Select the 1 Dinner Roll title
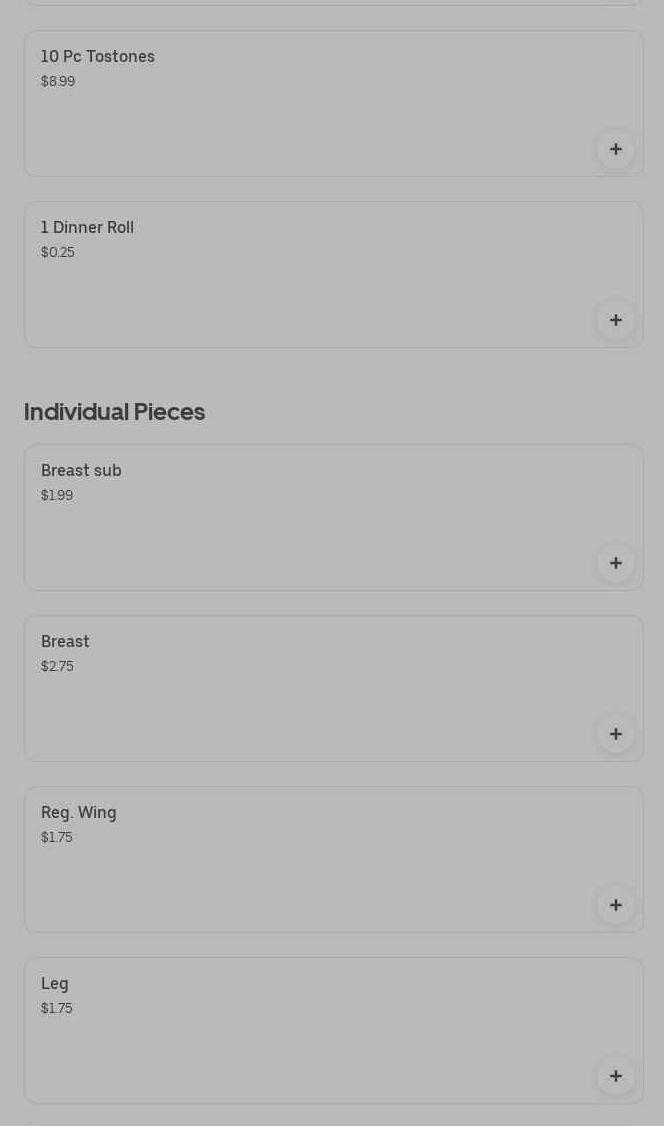664x1126 pixels. (87, 228)
